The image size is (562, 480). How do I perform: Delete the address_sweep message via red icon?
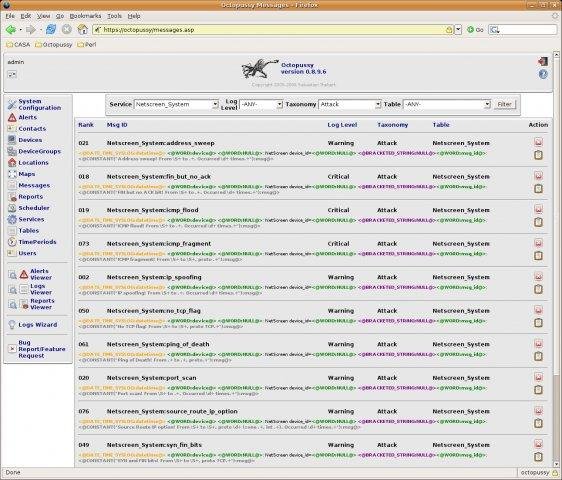(538, 142)
